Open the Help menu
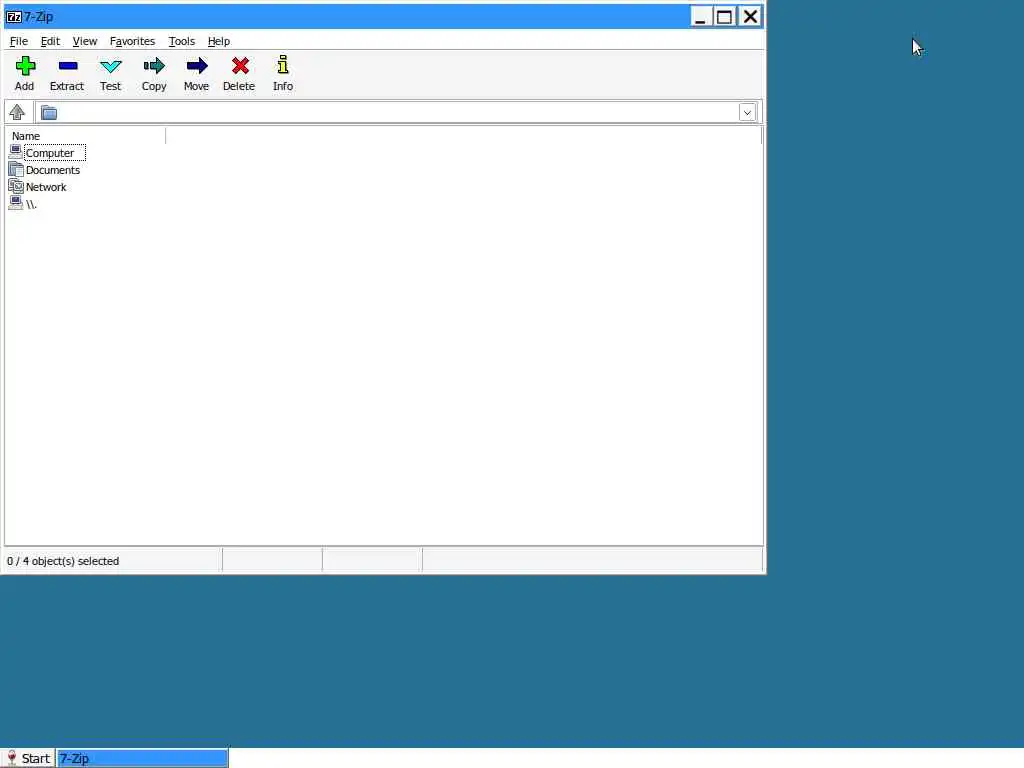 coord(219,41)
